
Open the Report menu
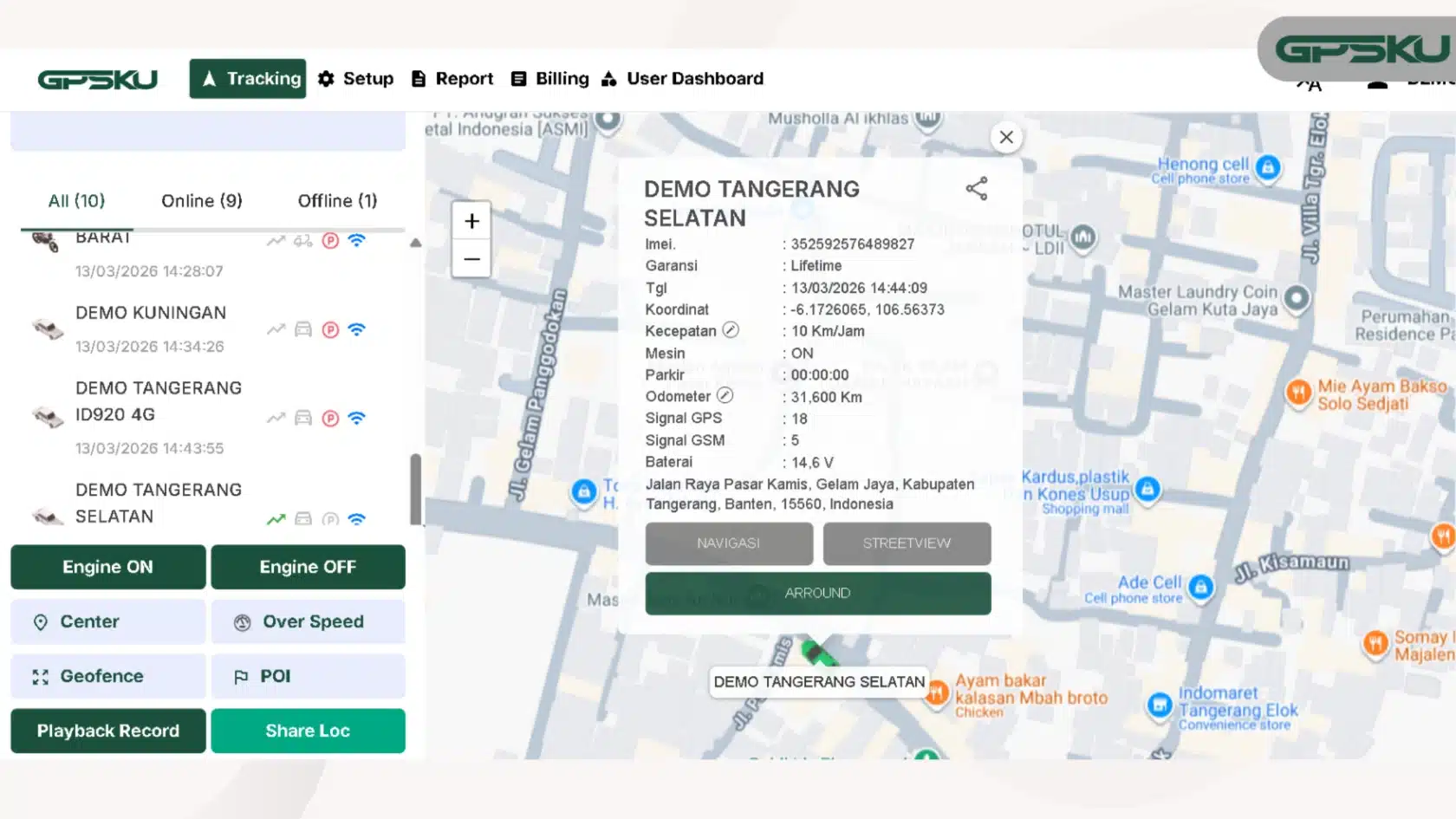[x=452, y=78]
